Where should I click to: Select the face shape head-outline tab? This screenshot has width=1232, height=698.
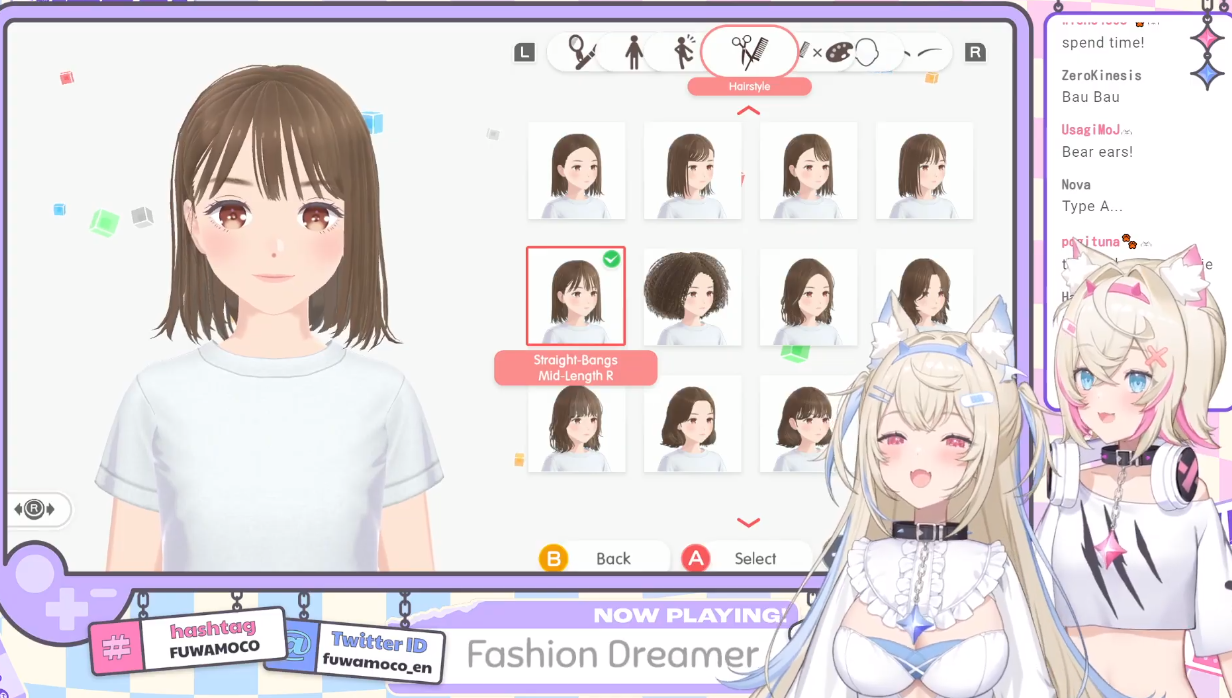[866, 51]
